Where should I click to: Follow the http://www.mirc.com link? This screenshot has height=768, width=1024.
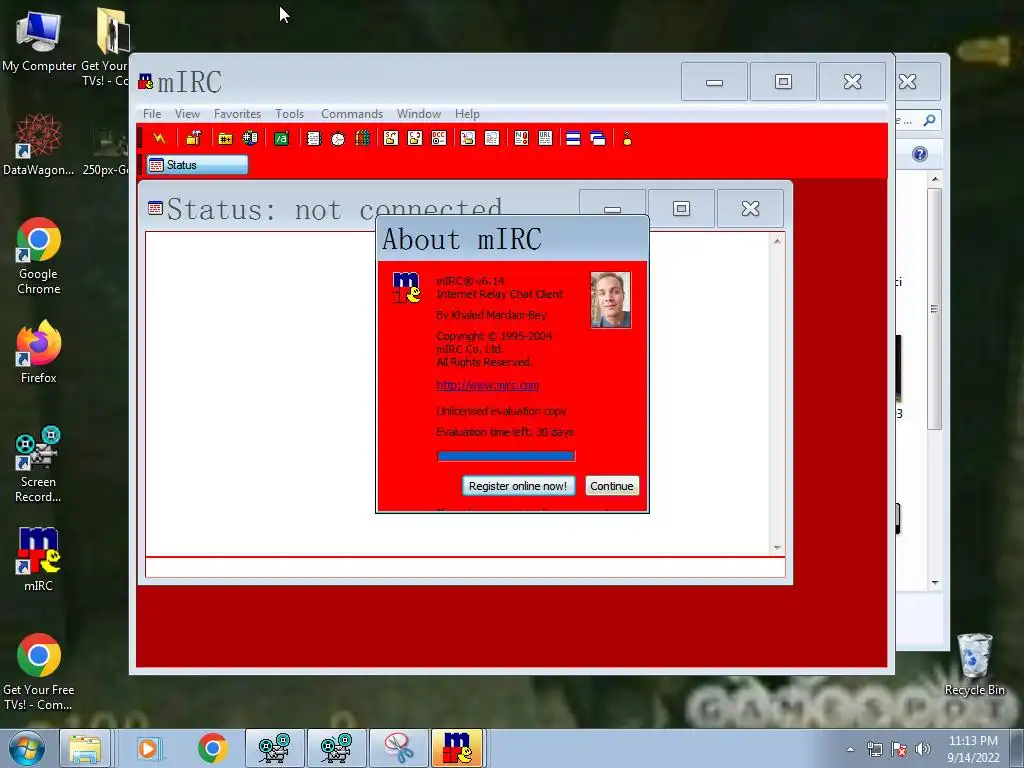pos(487,385)
